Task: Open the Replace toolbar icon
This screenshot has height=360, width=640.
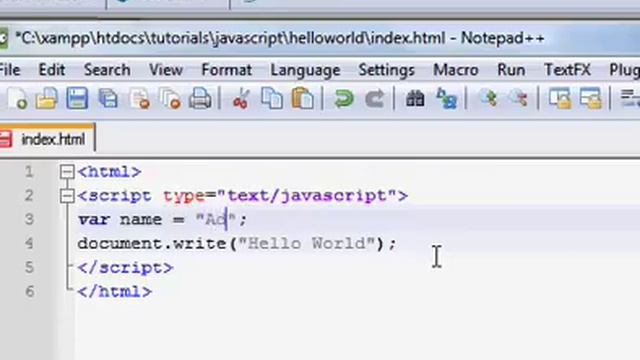Action: click(446, 98)
